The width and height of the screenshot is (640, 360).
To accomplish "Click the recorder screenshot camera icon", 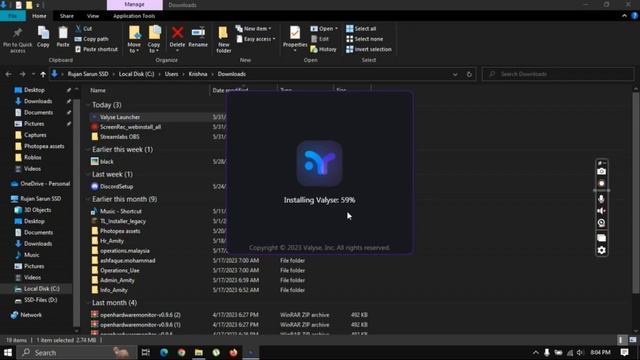I will [601, 172].
